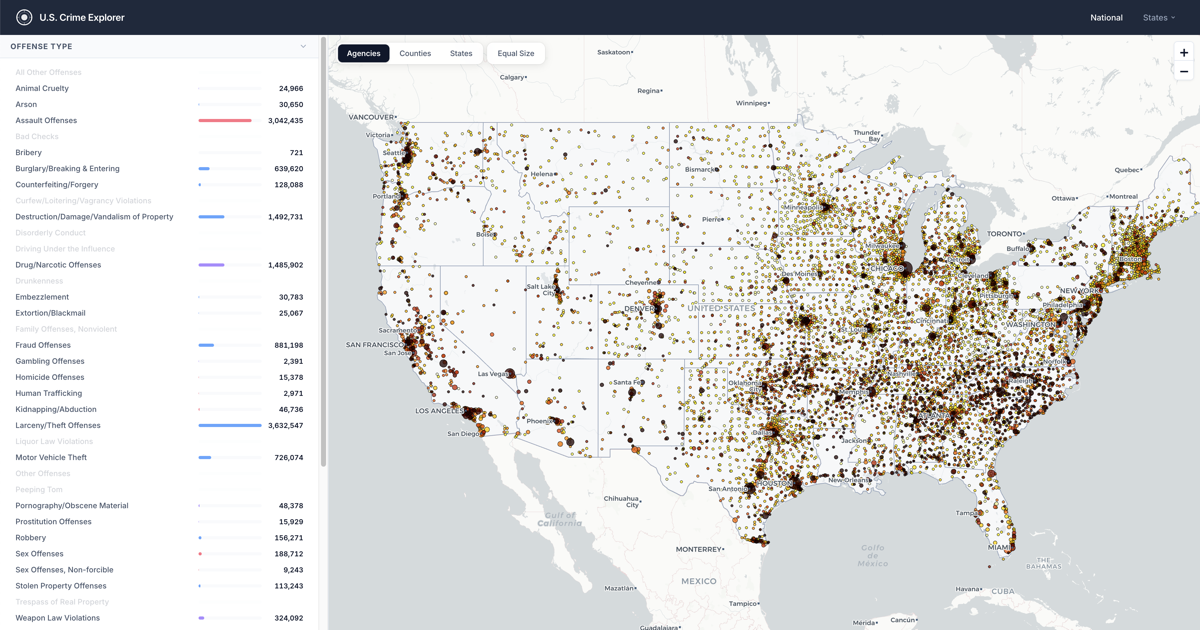Switch map to Counties view

pos(415,53)
